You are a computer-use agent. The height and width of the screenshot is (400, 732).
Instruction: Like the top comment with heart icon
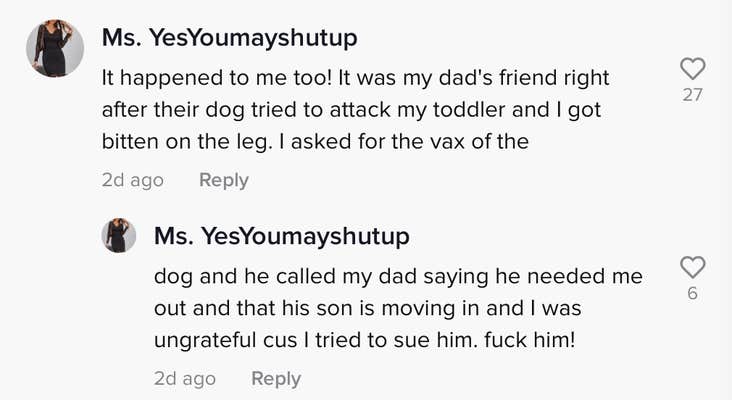tap(692, 68)
